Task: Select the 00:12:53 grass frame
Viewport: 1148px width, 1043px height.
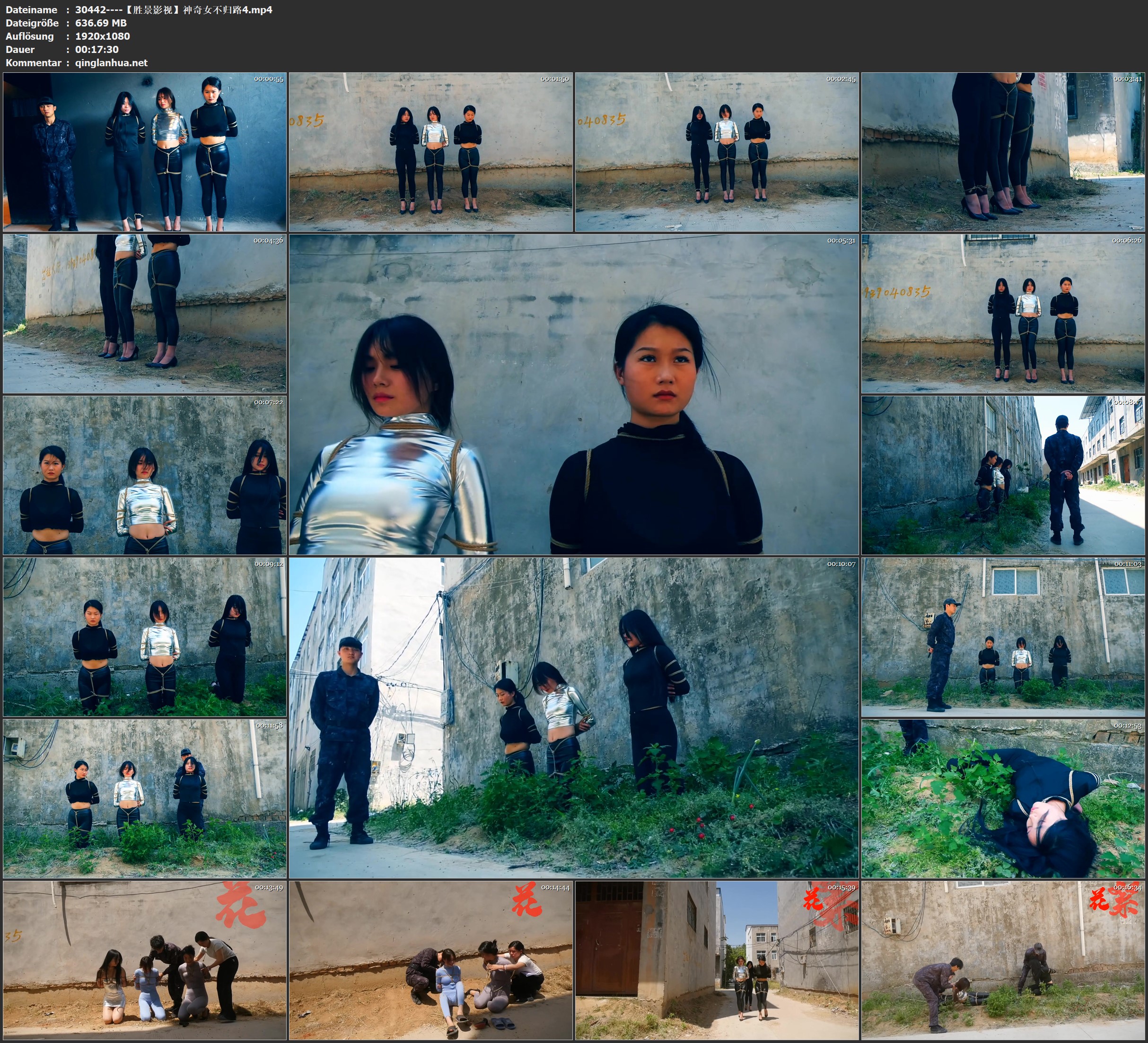Action: click(1003, 799)
